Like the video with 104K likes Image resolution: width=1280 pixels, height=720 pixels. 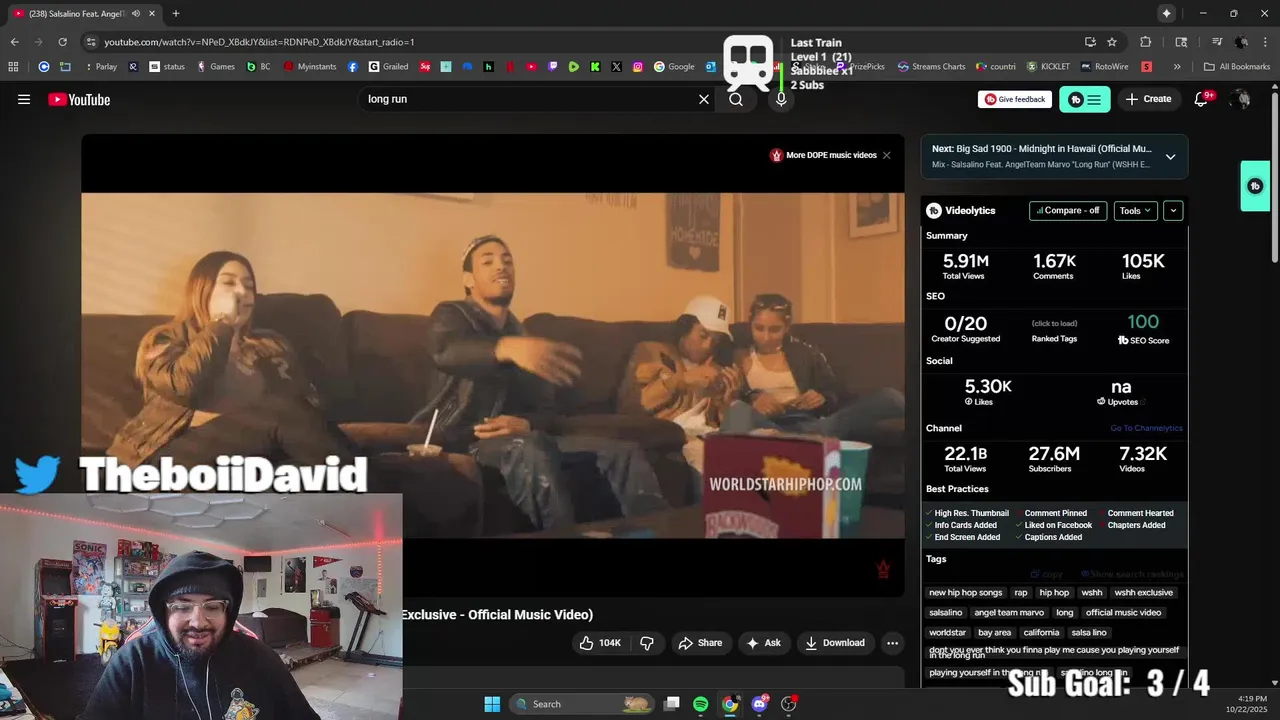tap(600, 643)
